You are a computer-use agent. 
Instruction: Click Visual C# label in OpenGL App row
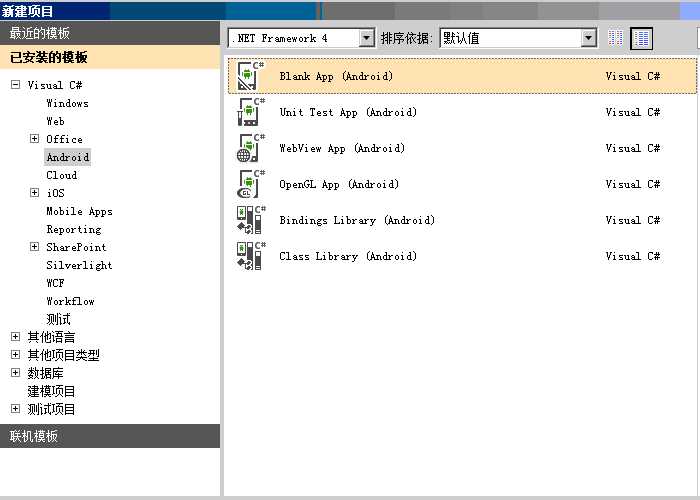tap(633, 184)
